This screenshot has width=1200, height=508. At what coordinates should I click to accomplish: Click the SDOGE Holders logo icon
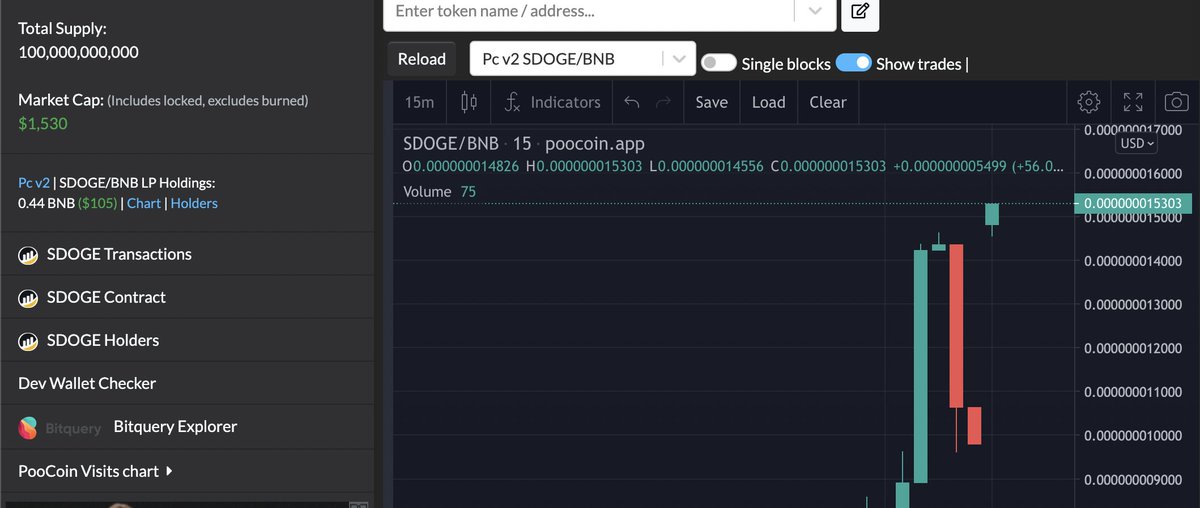pos(28,341)
